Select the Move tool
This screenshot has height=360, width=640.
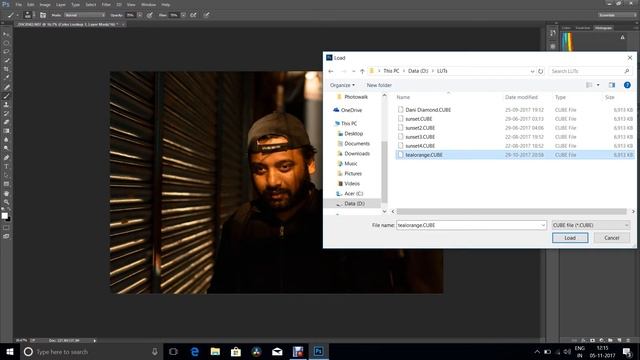[6, 34]
